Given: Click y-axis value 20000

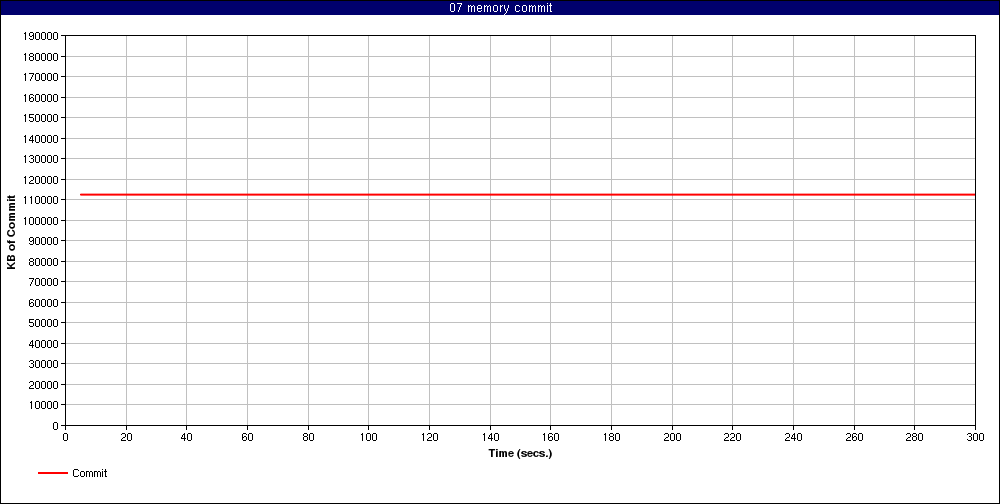Looking at the screenshot, I should click(43, 385).
